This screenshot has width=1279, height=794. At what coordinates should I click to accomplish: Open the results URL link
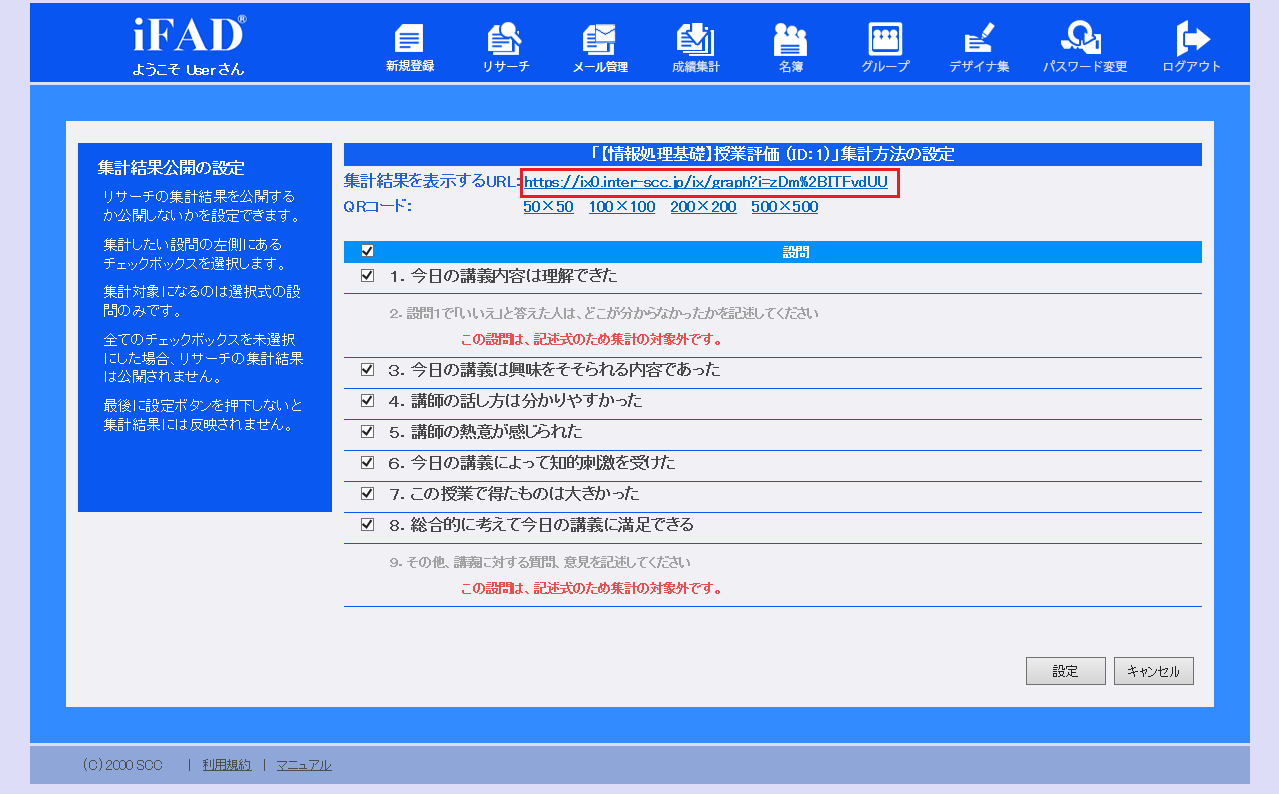click(706, 182)
